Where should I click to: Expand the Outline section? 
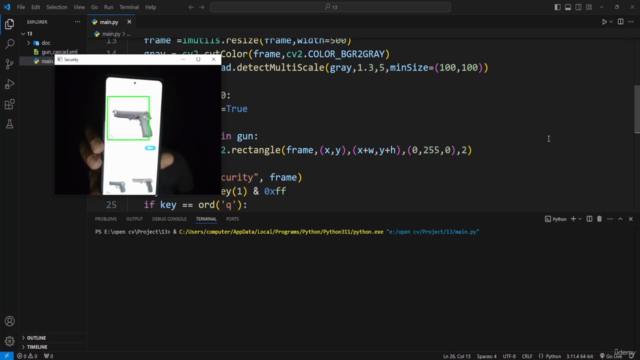36,338
